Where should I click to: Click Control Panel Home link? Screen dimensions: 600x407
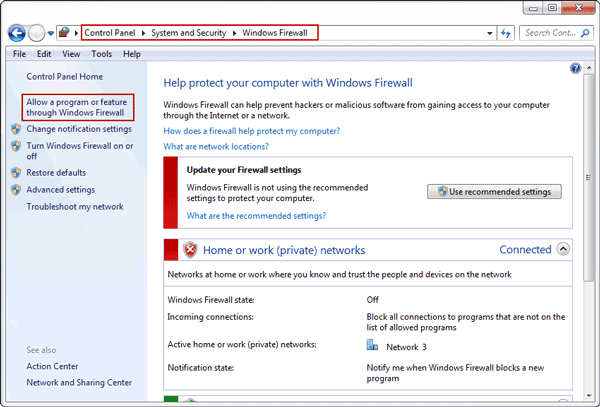[x=65, y=77]
